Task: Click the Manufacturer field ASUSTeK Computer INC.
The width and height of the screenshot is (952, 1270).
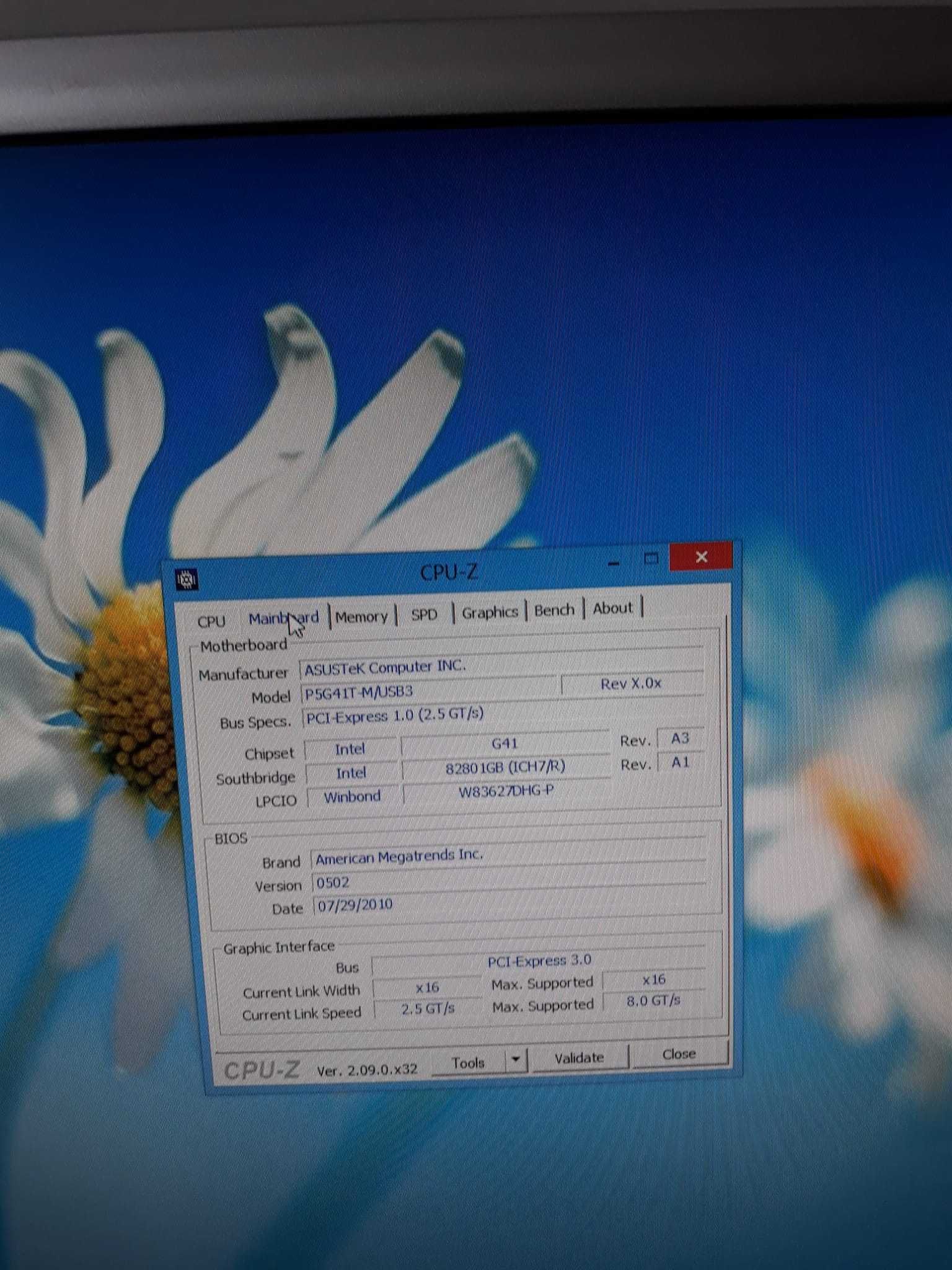Action: (x=501, y=664)
